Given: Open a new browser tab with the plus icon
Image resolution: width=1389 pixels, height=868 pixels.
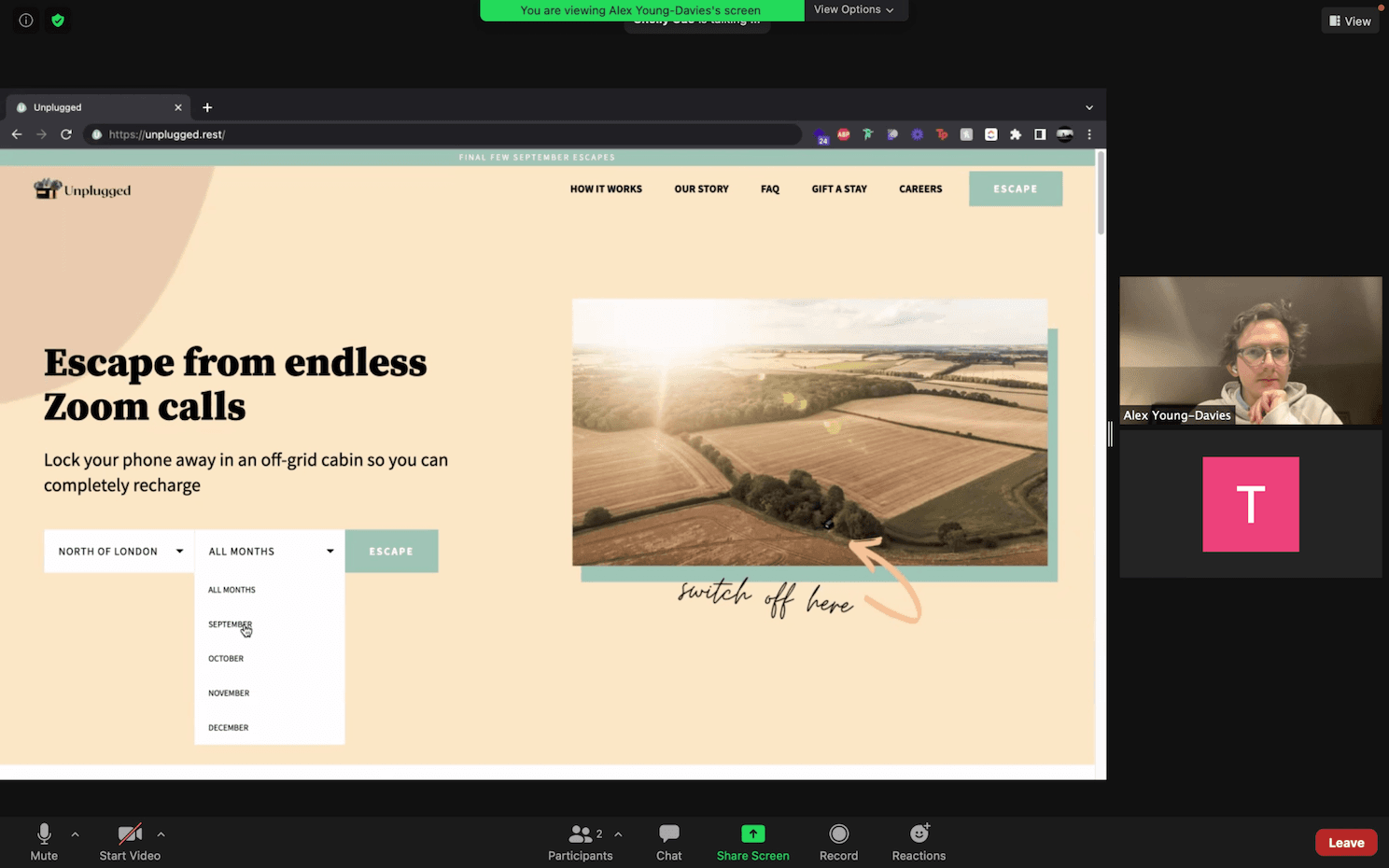Looking at the screenshot, I should (x=207, y=107).
